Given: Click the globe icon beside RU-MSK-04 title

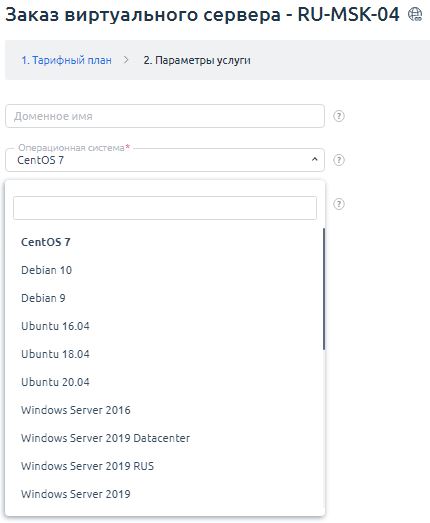Looking at the screenshot, I should (415, 14).
